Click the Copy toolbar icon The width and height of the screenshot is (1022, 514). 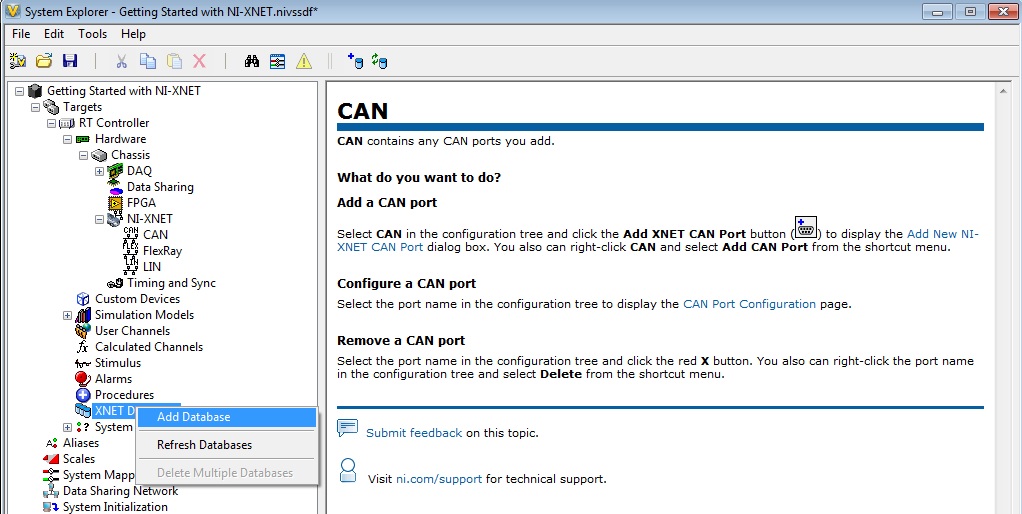click(148, 61)
